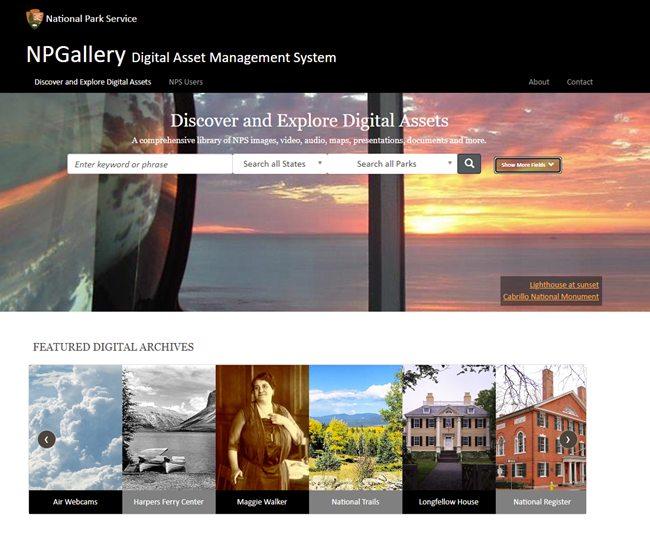
Task: Go to the Contact page
Action: (x=580, y=82)
